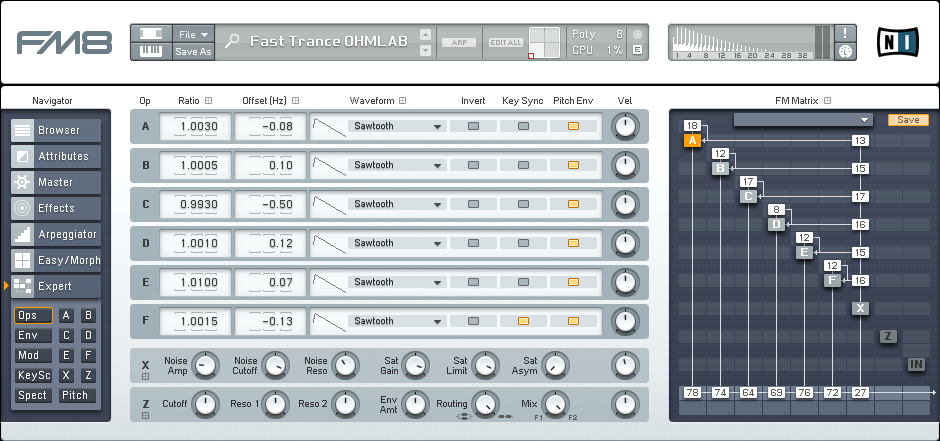Viewport: 940px width, 441px height.
Task: Open the Arpeggiator page in Navigator
Action: (x=56, y=234)
